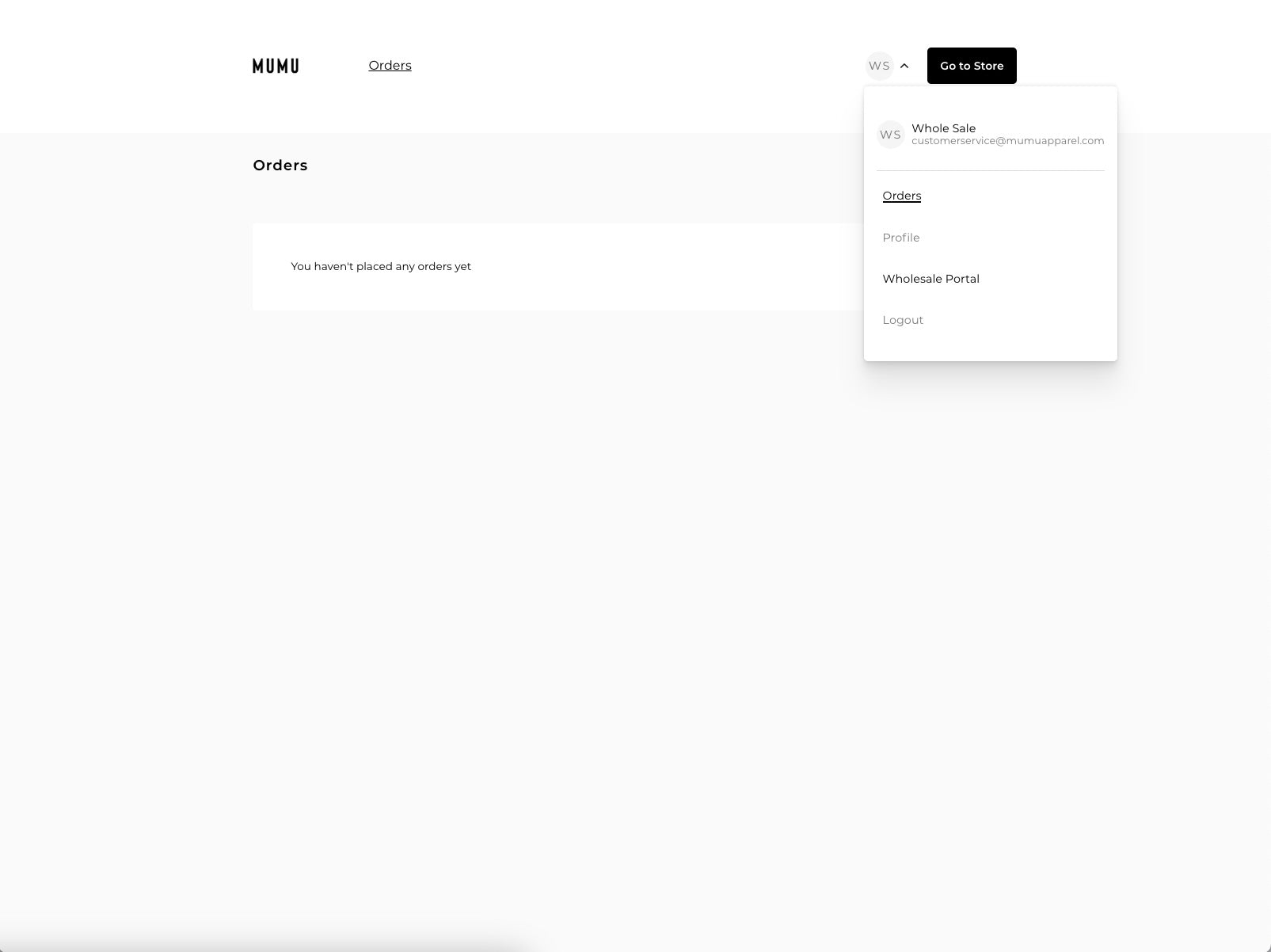Image resolution: width=1271 pixels, height=952 pixels.
Task: Click the divider line in the account menu
Action: coord(990,170)
